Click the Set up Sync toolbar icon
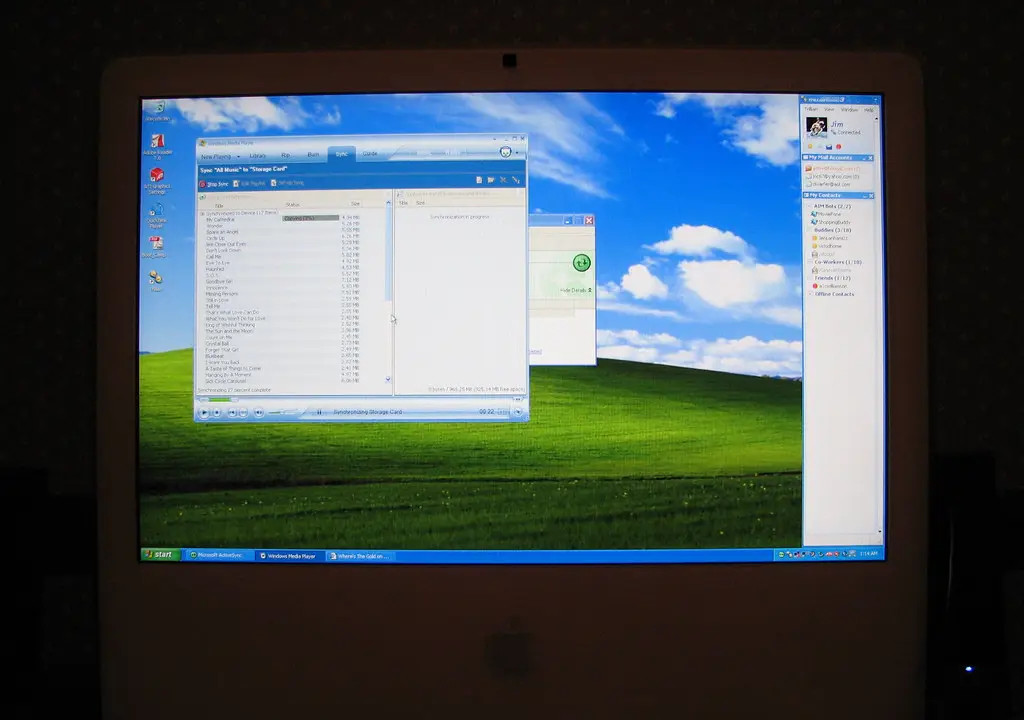Image resolution: width=1024 pixels, height=720 pixels. point(274,183)
